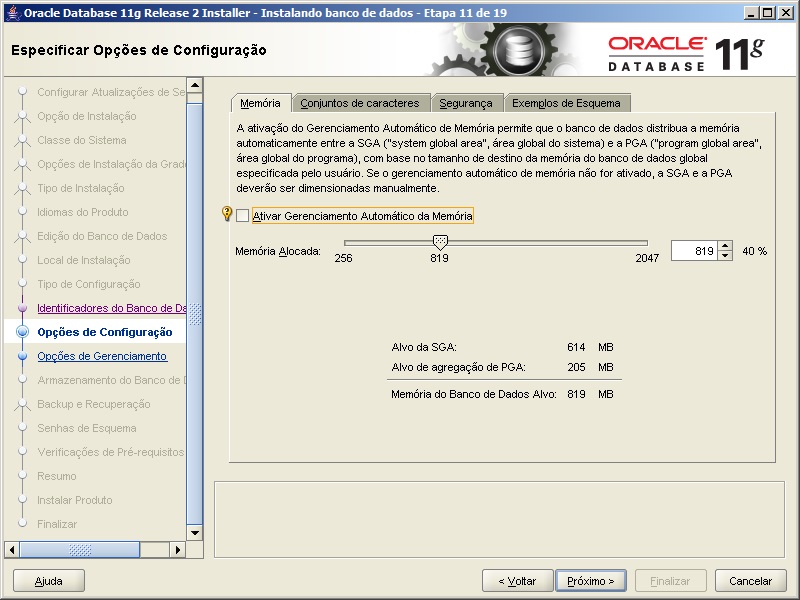Click the 'Instalar Produto' step text
Screen dimensions: 800x600
coord(75,500)
